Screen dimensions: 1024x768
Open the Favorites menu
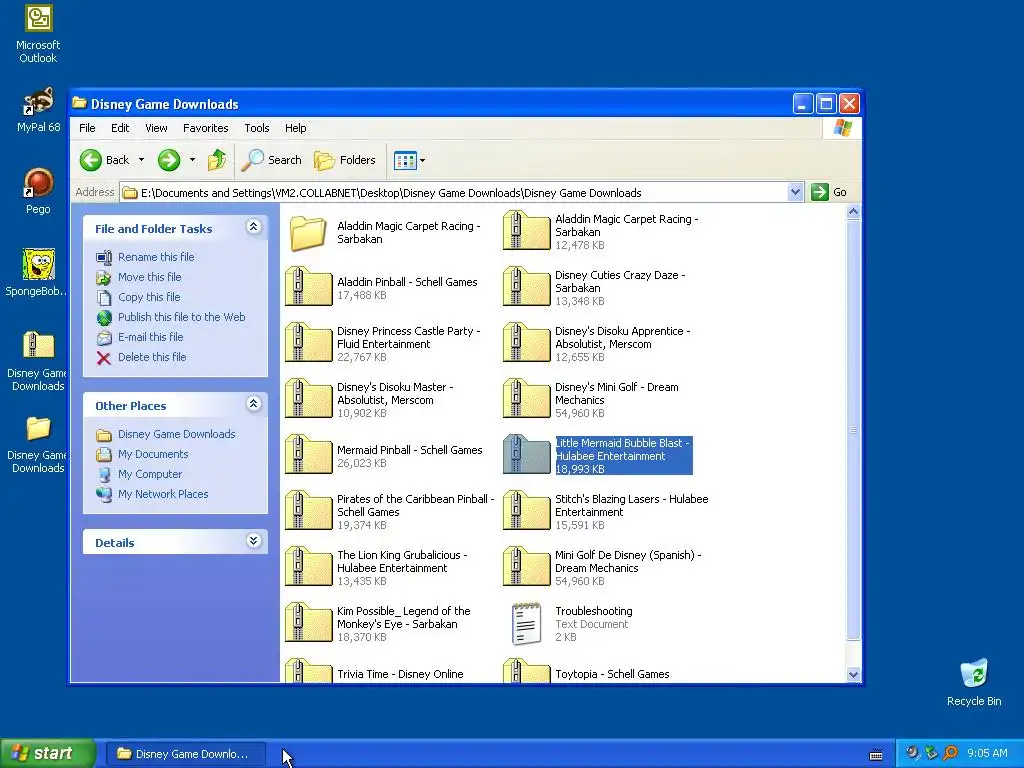206,128
